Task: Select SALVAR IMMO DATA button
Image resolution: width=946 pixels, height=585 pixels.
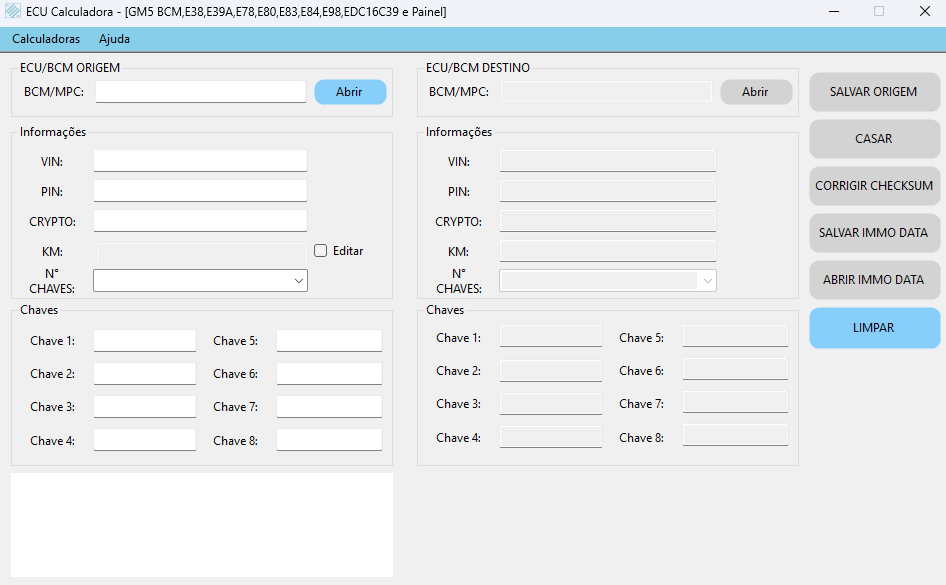Action: (873, 233)
